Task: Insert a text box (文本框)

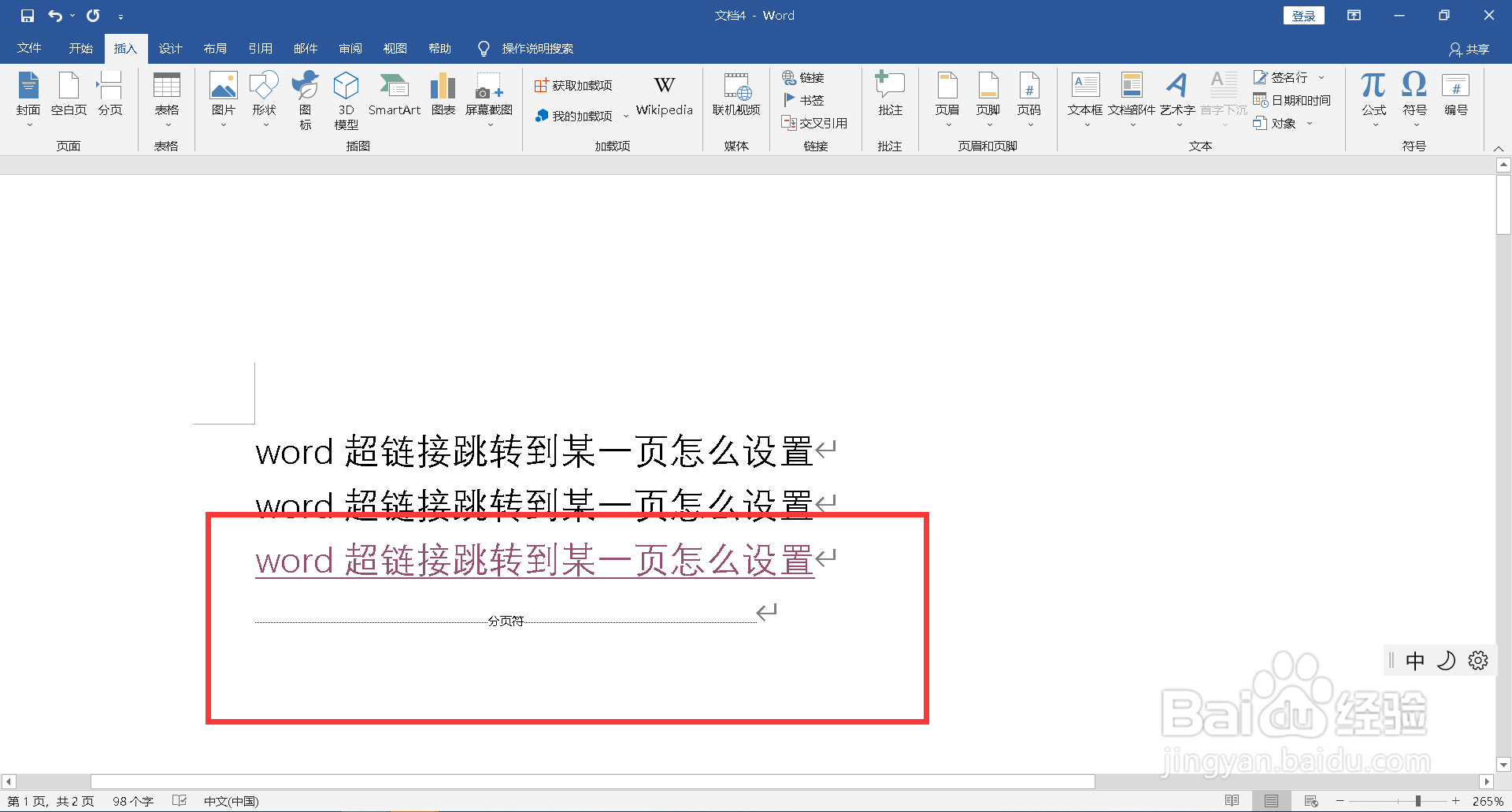Action: point(1085,99)
